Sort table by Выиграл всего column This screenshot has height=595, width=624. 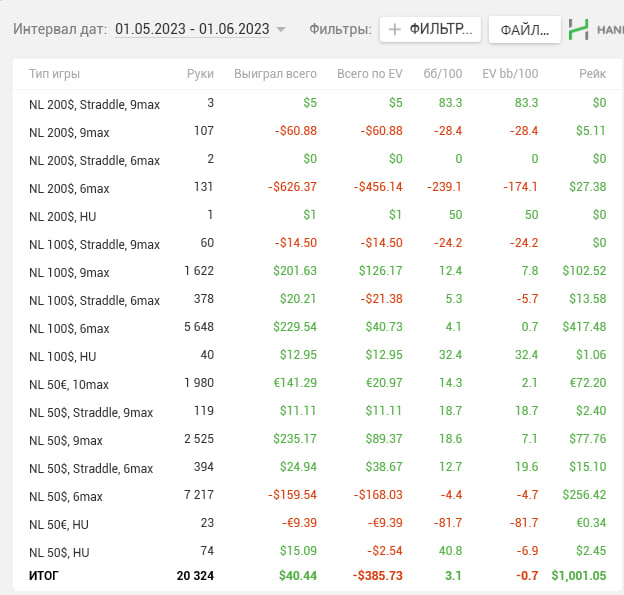(275, 74)
